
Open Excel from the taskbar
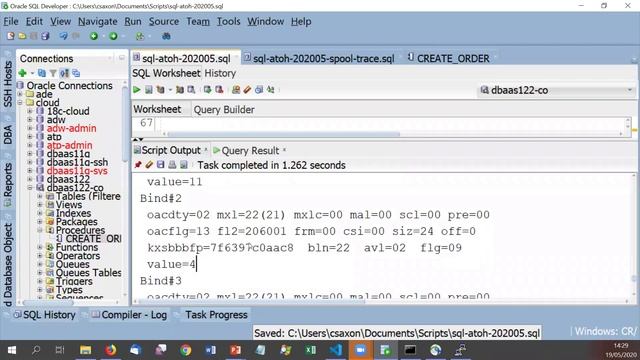311,350
